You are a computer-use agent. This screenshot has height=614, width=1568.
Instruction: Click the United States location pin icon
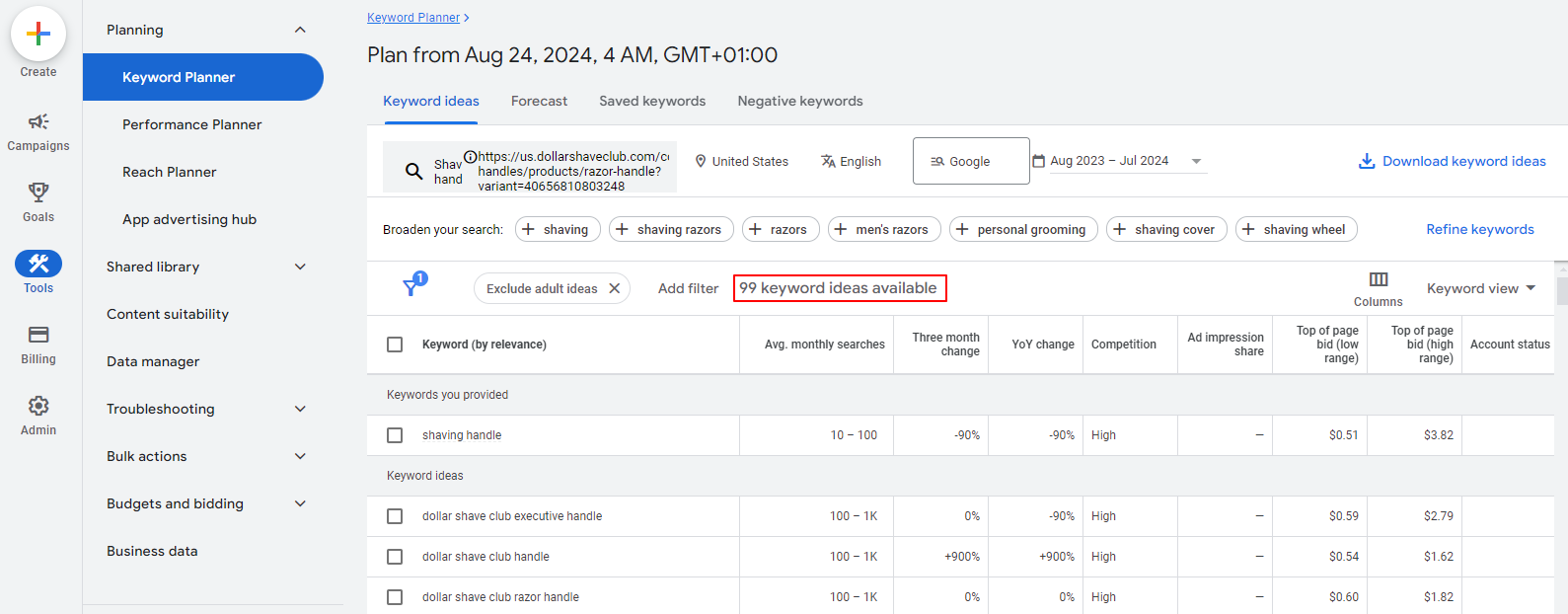(701, 161)
